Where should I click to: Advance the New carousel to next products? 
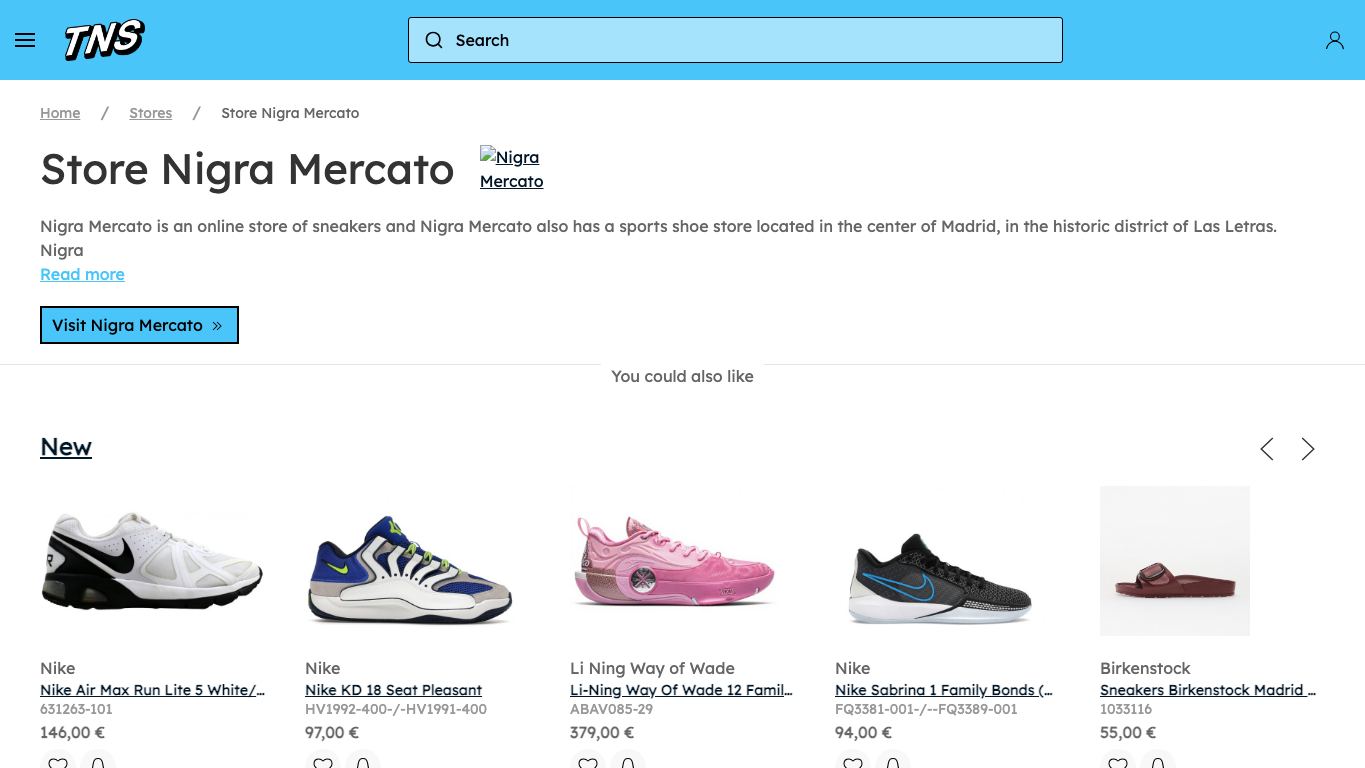coord(1308,449)
